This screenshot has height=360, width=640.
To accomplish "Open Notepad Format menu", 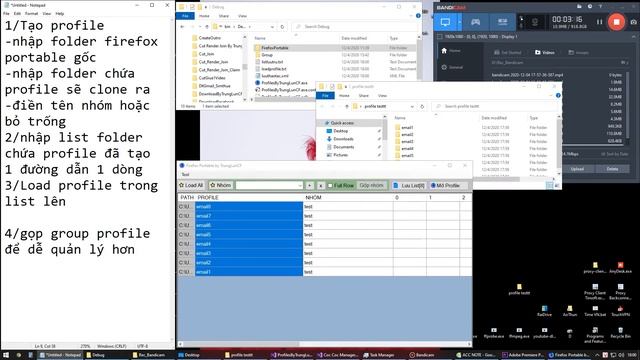I will 31,13.
